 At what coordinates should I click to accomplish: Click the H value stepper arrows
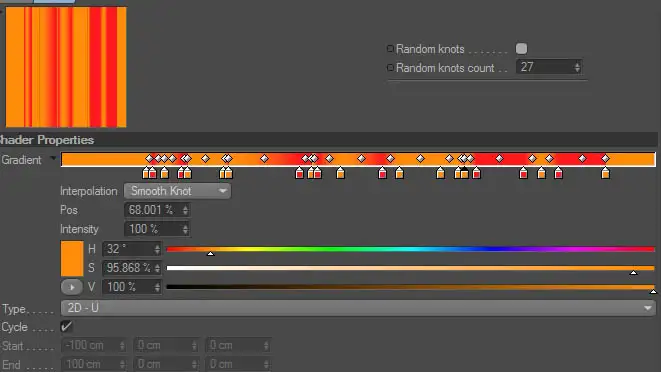pyautogui.click(x=157, y=249)
